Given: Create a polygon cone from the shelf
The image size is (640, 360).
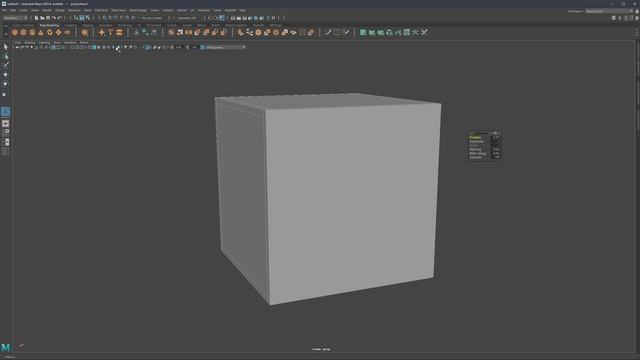Looking at the screenshot, I should (x=41, y=32).
